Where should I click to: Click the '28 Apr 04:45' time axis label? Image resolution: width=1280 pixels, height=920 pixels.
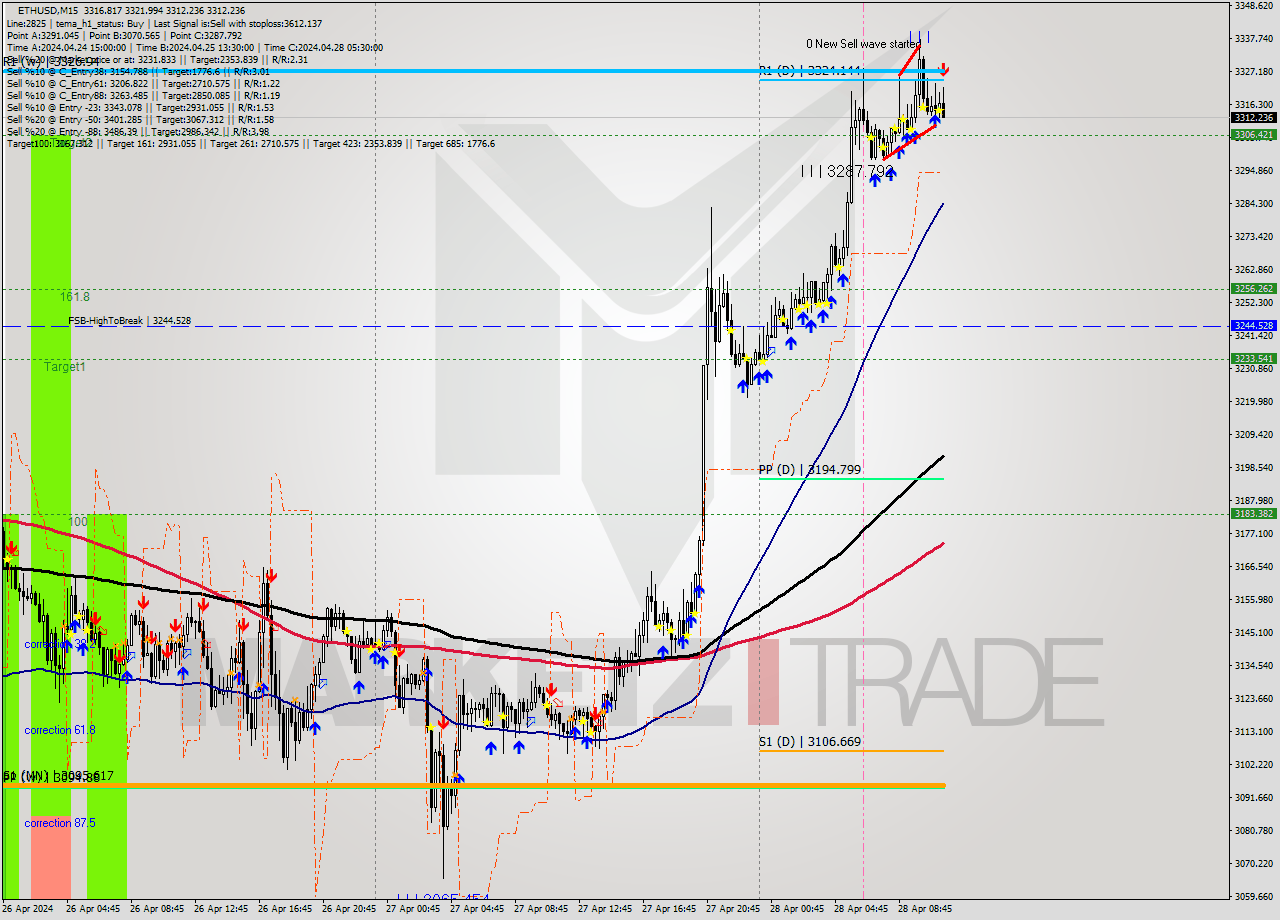tap(860, 909)
